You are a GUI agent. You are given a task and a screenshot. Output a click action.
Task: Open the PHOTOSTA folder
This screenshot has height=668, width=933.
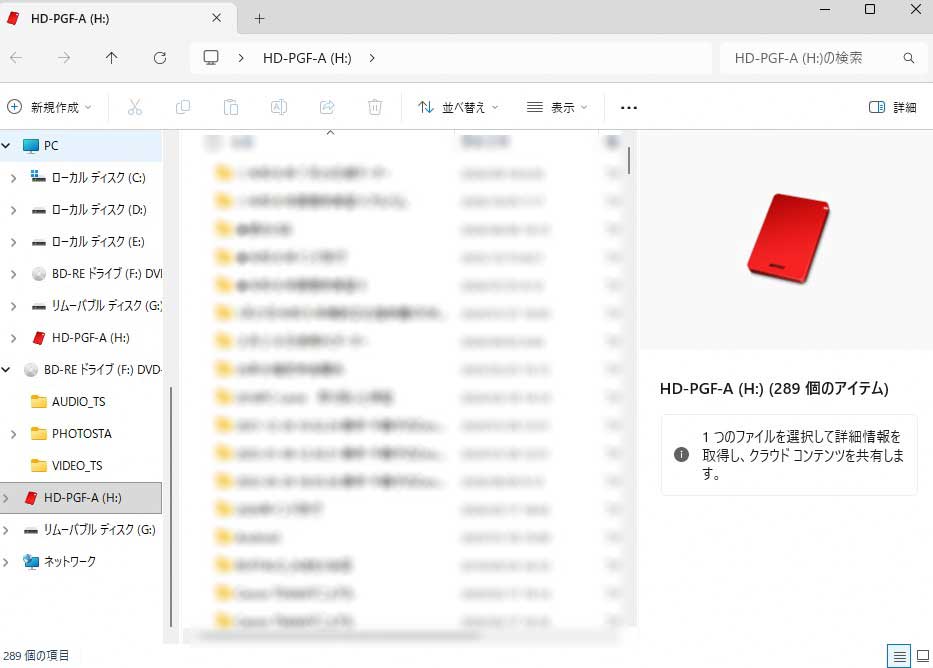tap(82, 434)
